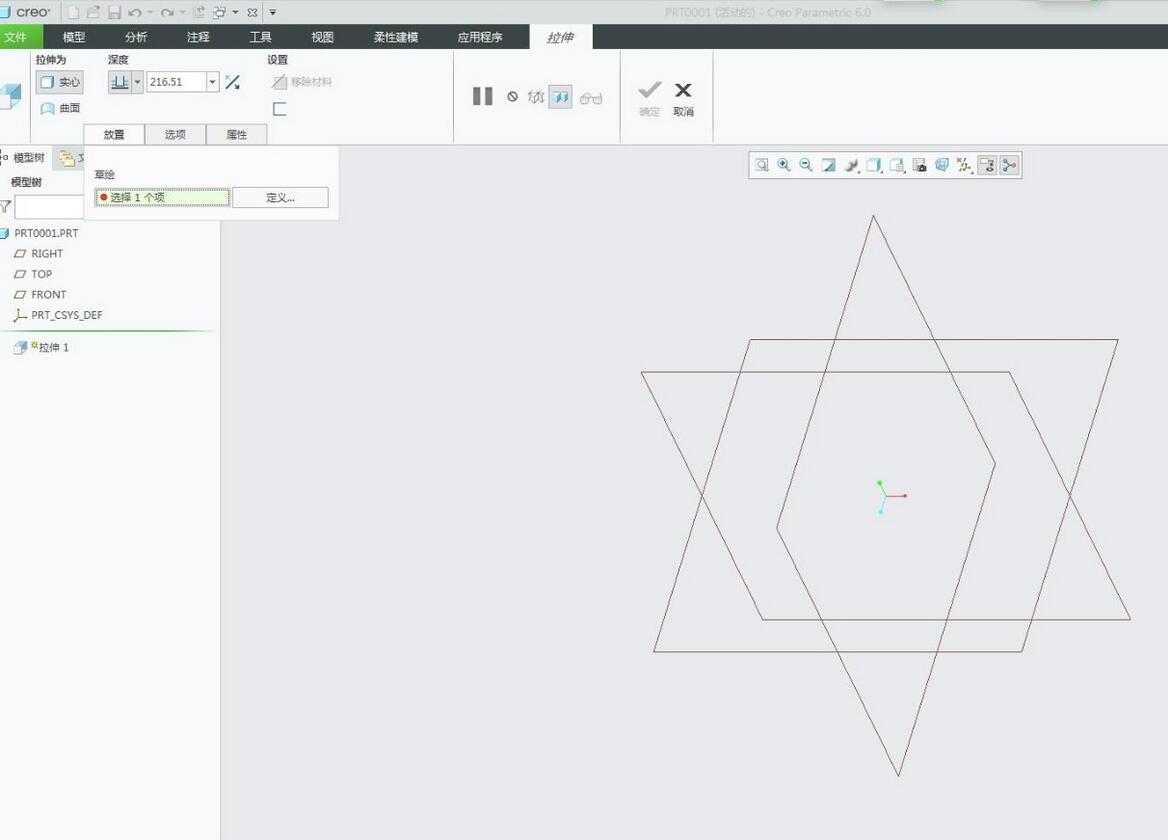The image size is (1168, 840).
Task: Open the Undo history dropdown arrow
Action: [150, 12]
